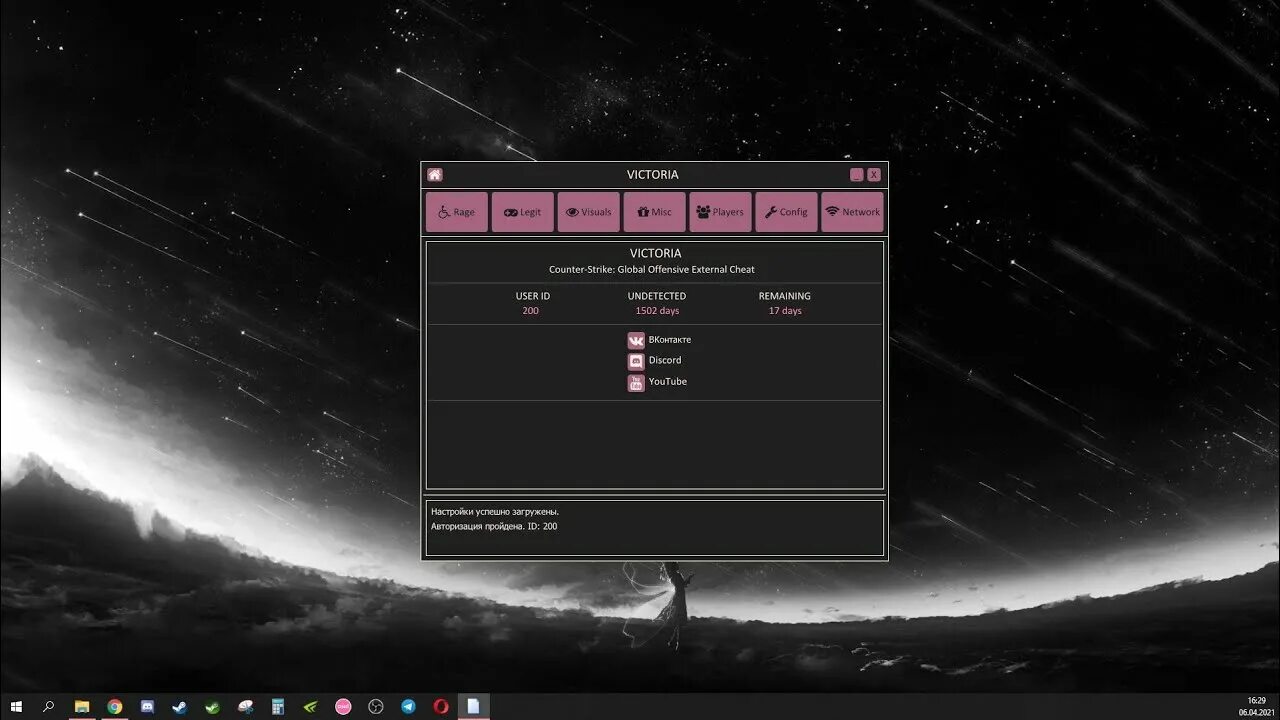Open Telegram from the taskbar
The image size is (1280, 720).
pyautogui.click(x=408, y=706)
